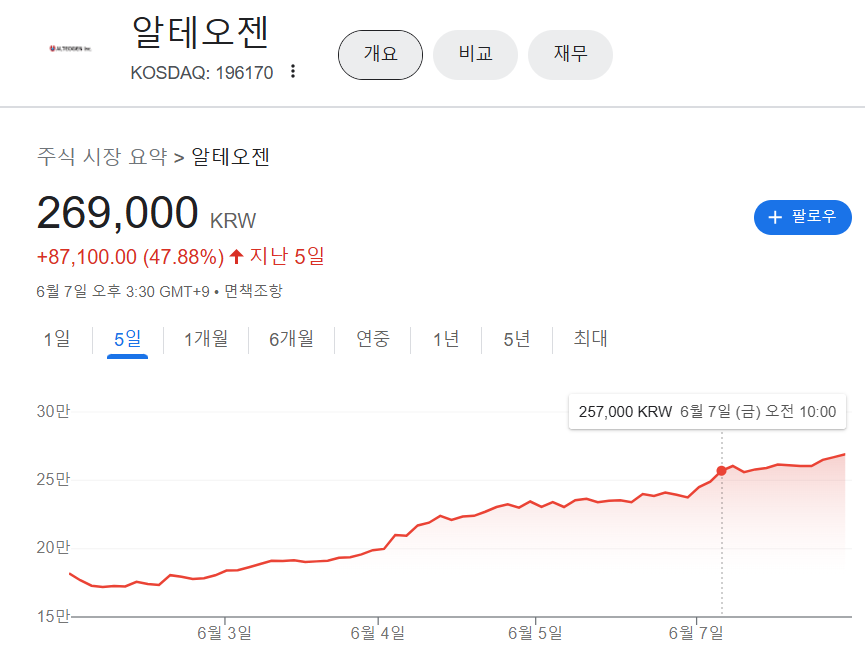
Task: Select the 연중 year-to-date range
Action: coord(373,339)
